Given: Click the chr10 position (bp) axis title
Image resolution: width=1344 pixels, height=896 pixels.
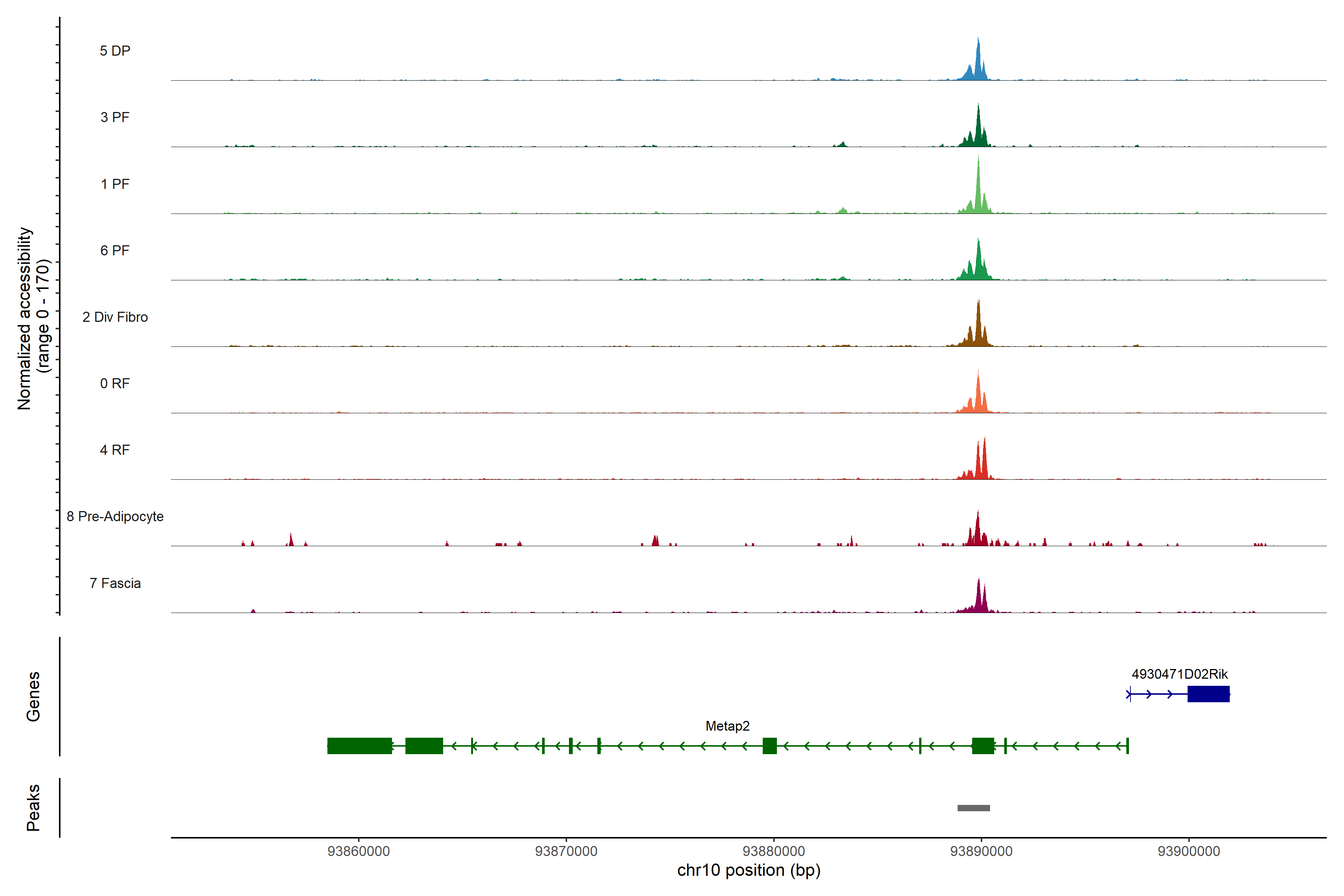Looking at the screenshot, I should [749, 870].
